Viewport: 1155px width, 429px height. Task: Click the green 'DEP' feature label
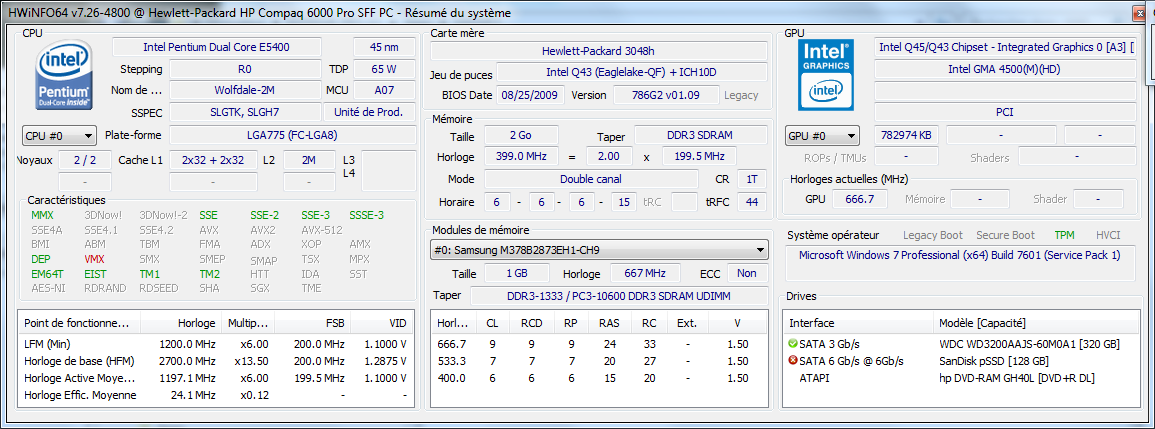[x=41, y=259]
